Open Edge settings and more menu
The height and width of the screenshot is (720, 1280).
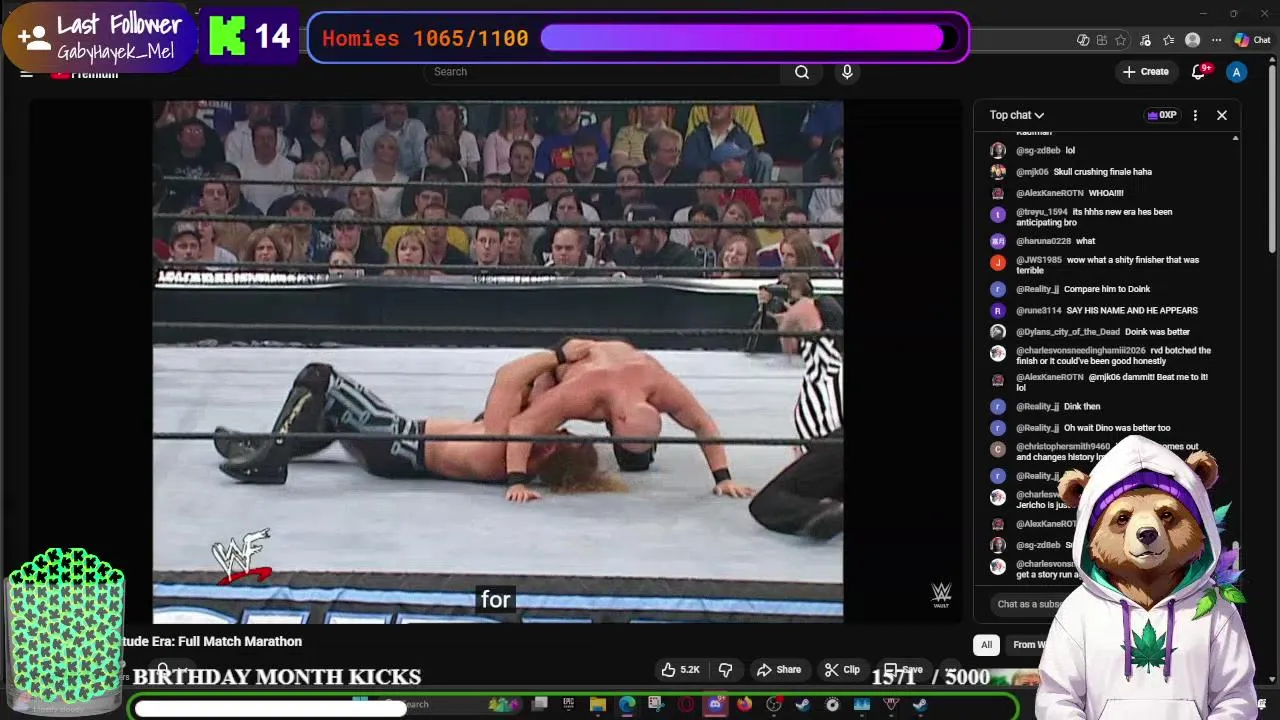pos(1216,40)
